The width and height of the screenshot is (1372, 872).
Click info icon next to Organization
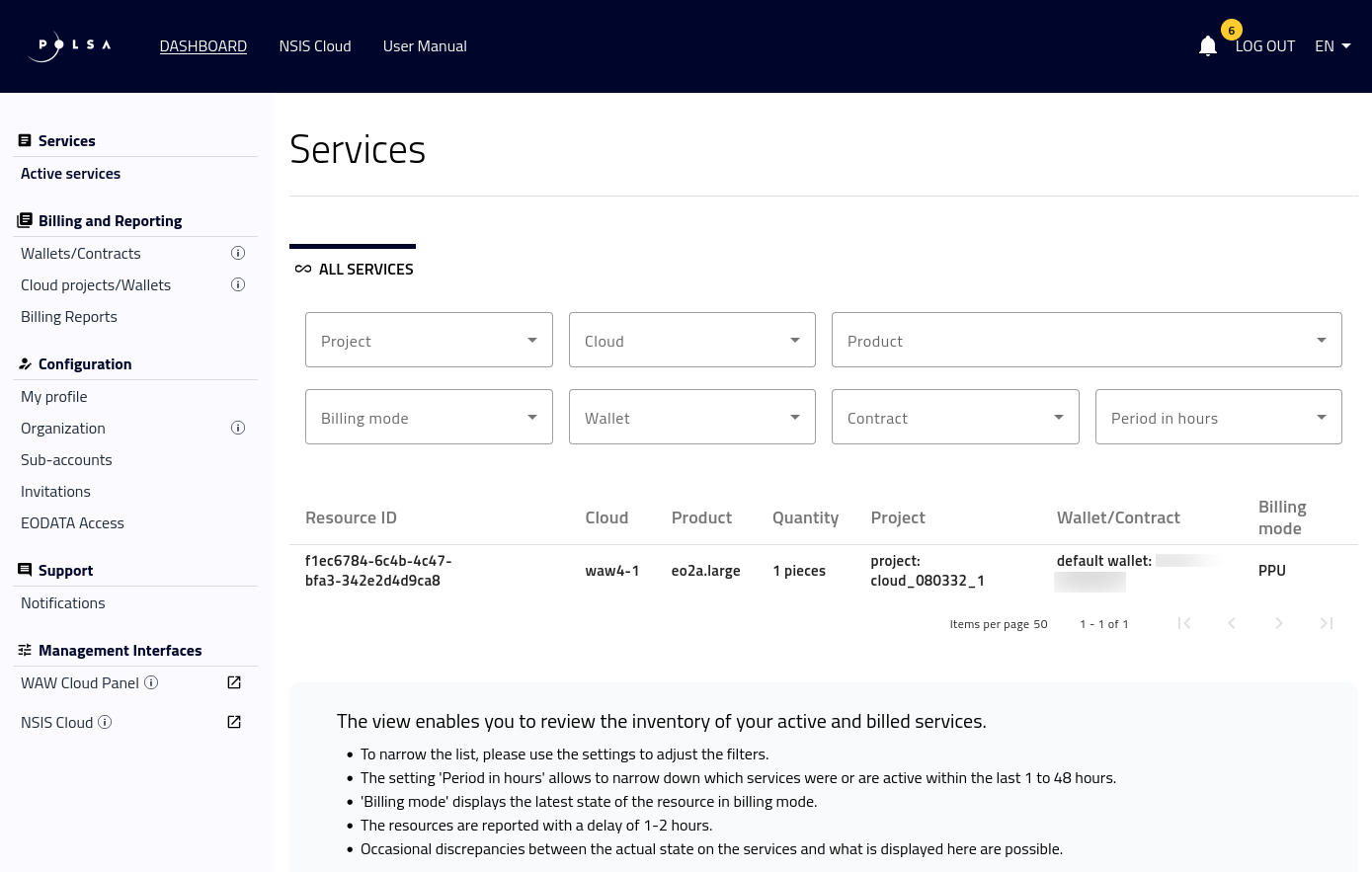coord(238,428)
